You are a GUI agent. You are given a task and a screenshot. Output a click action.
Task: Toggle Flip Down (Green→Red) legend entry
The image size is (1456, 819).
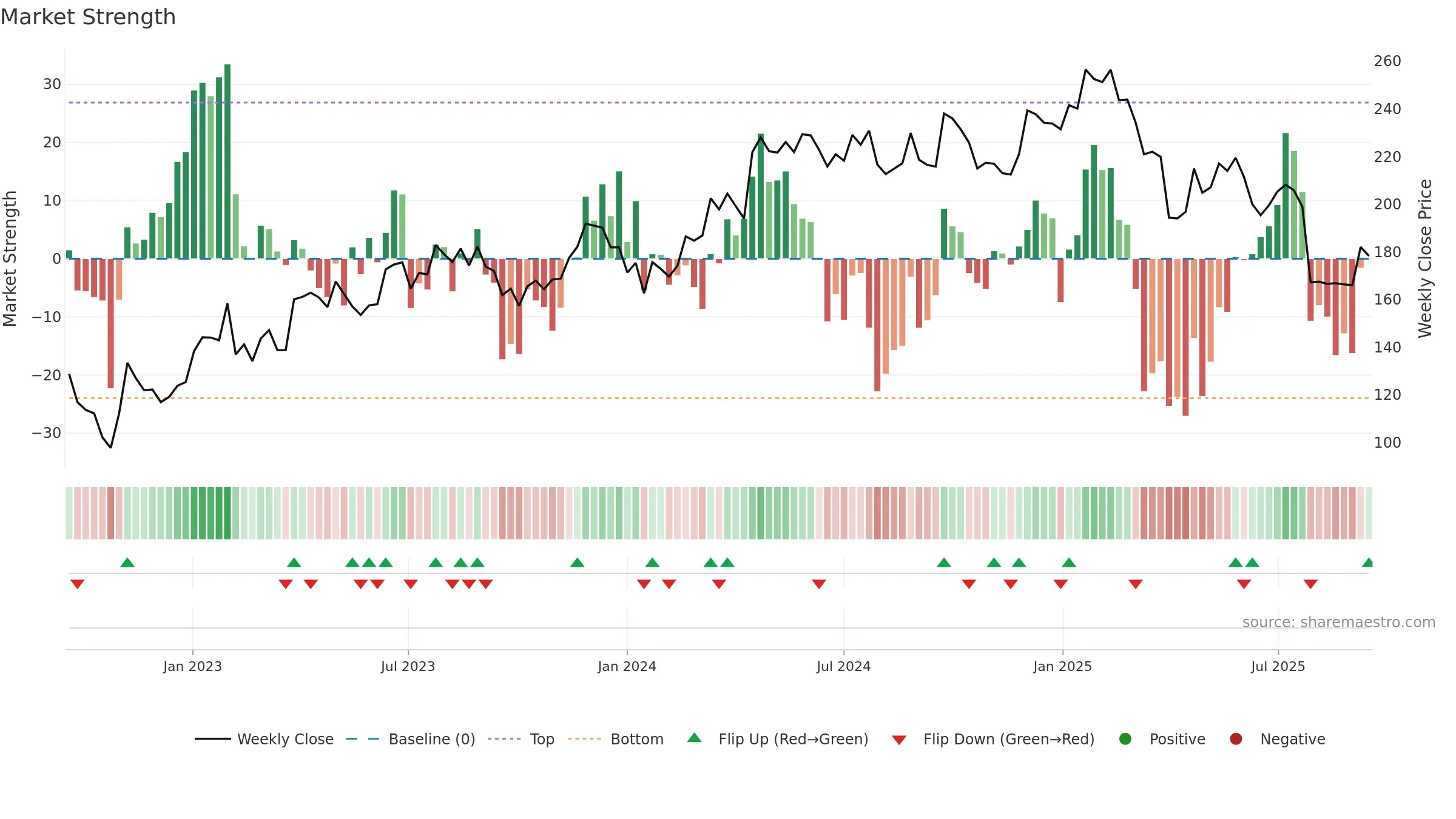click(x=993, y=739)
